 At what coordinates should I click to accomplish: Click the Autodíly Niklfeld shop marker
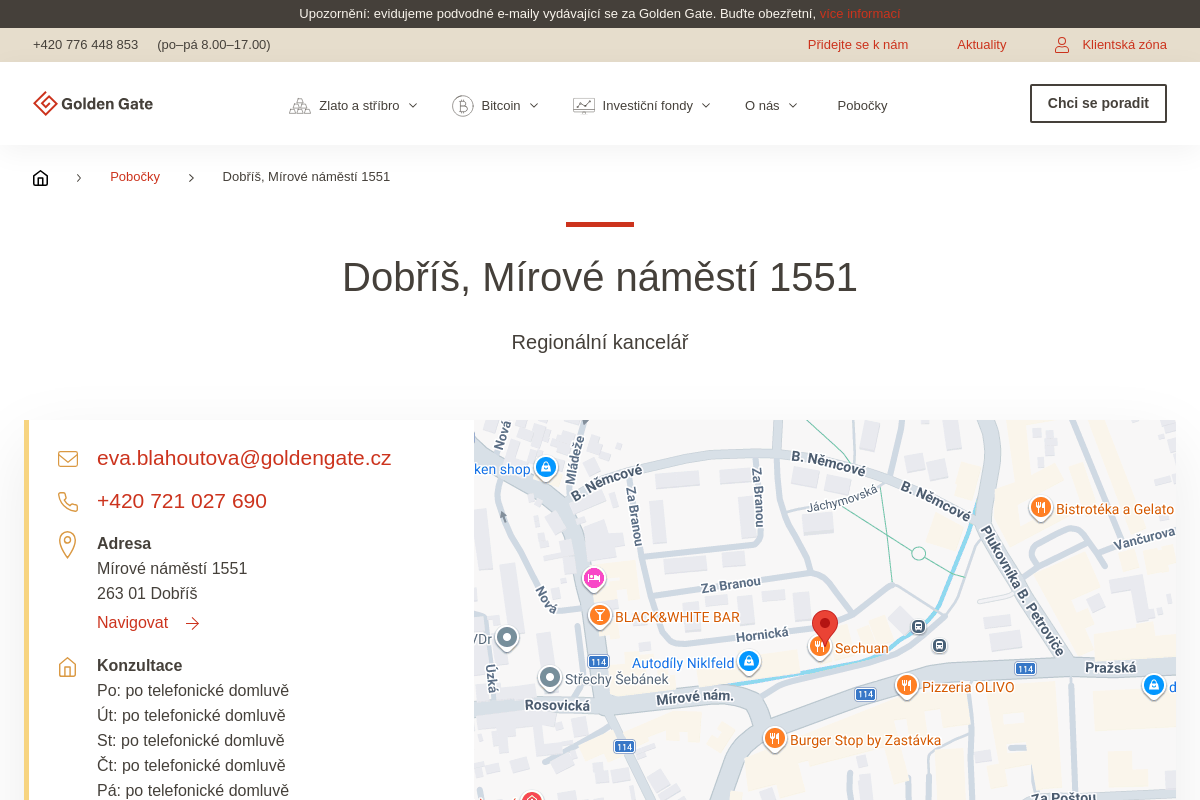click(749, 661)
